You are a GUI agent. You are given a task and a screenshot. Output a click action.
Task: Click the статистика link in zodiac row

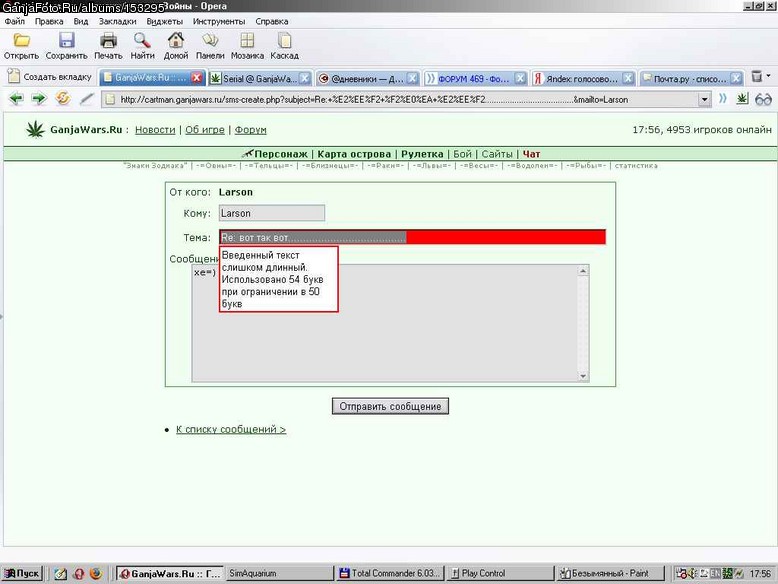[636, 166]
